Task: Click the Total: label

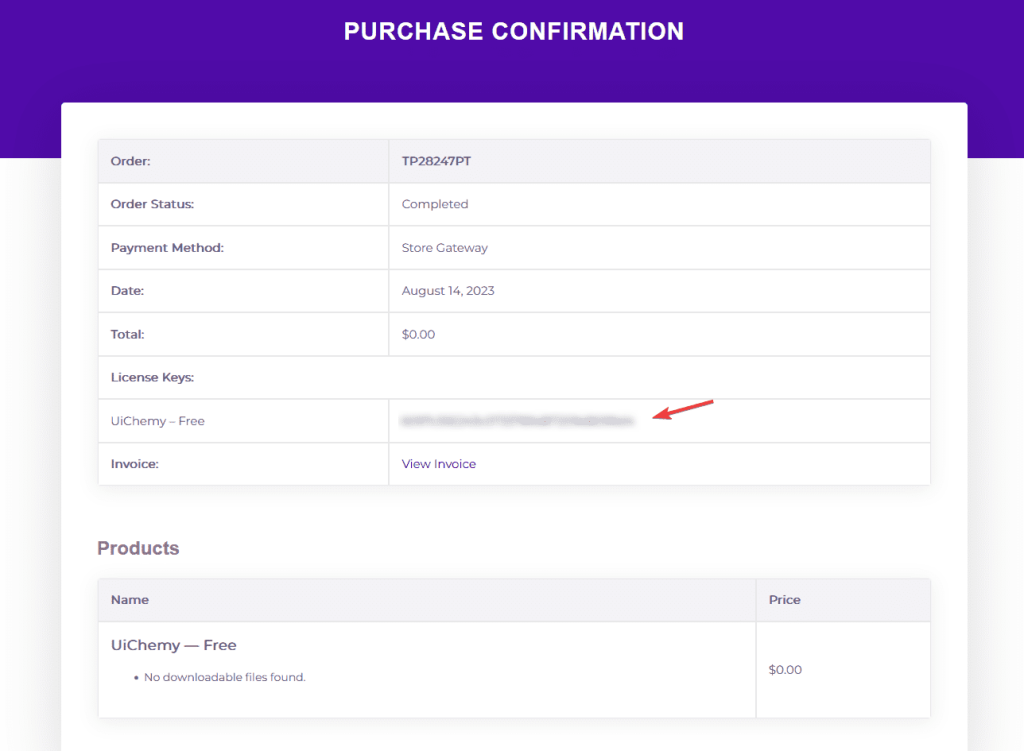Action: (x=127, y=334)
